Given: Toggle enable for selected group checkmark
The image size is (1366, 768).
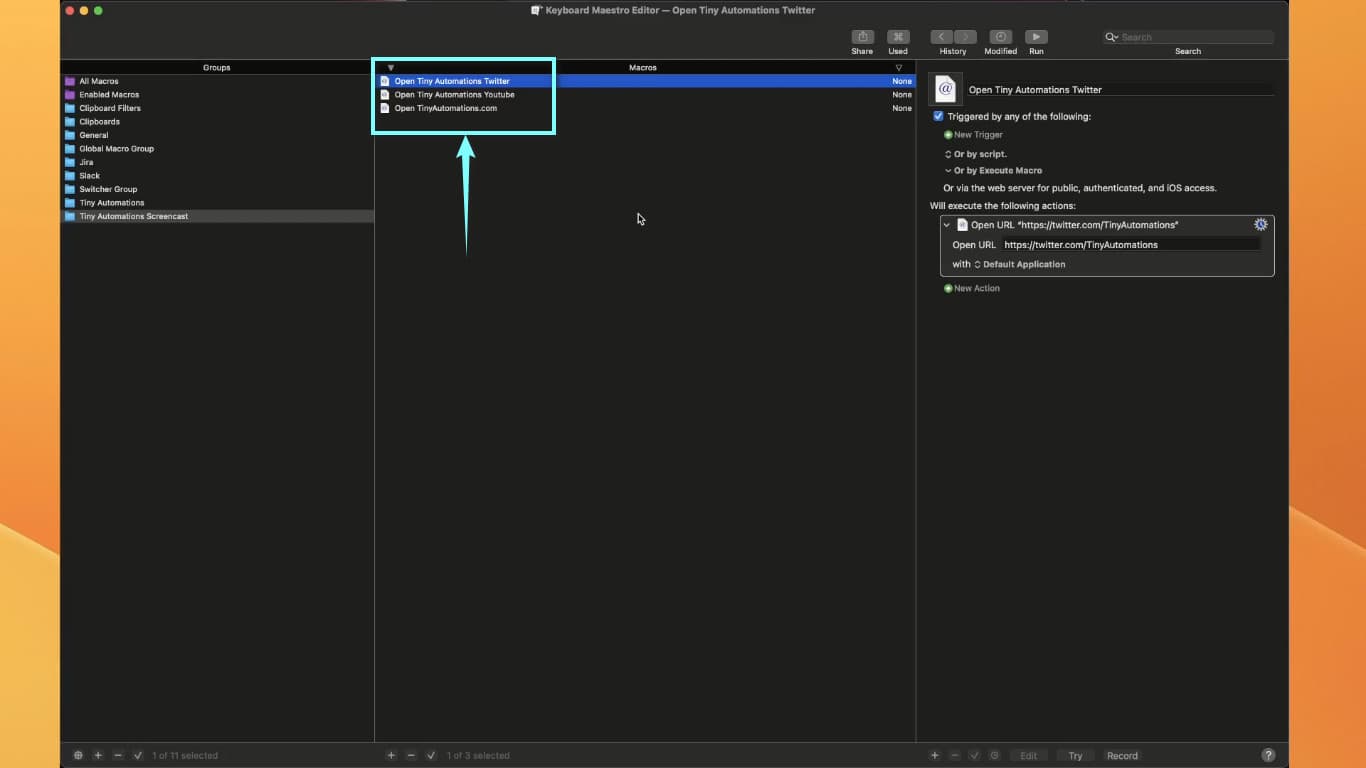Looking at the screenshot, I should [138, 756].
